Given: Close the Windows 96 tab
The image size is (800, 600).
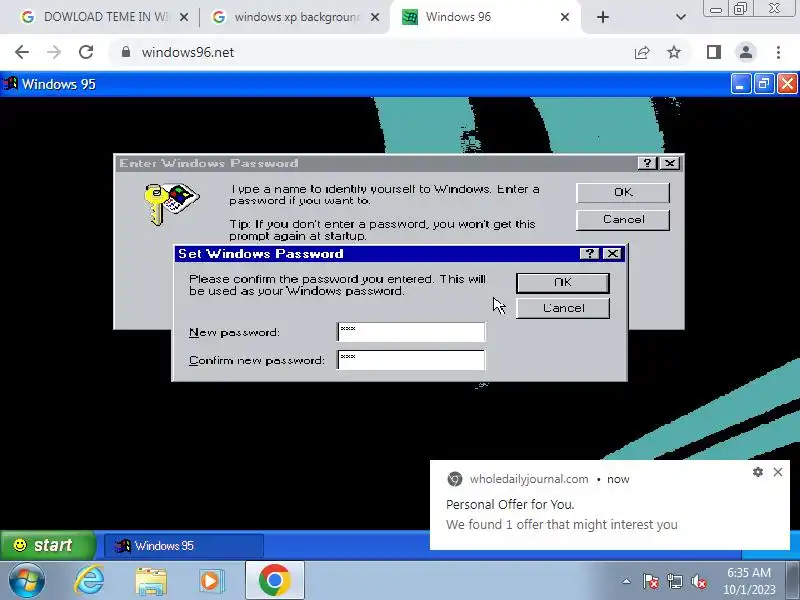Looking at the screenshot, I should pyautogui.click(x=565, y=17).
